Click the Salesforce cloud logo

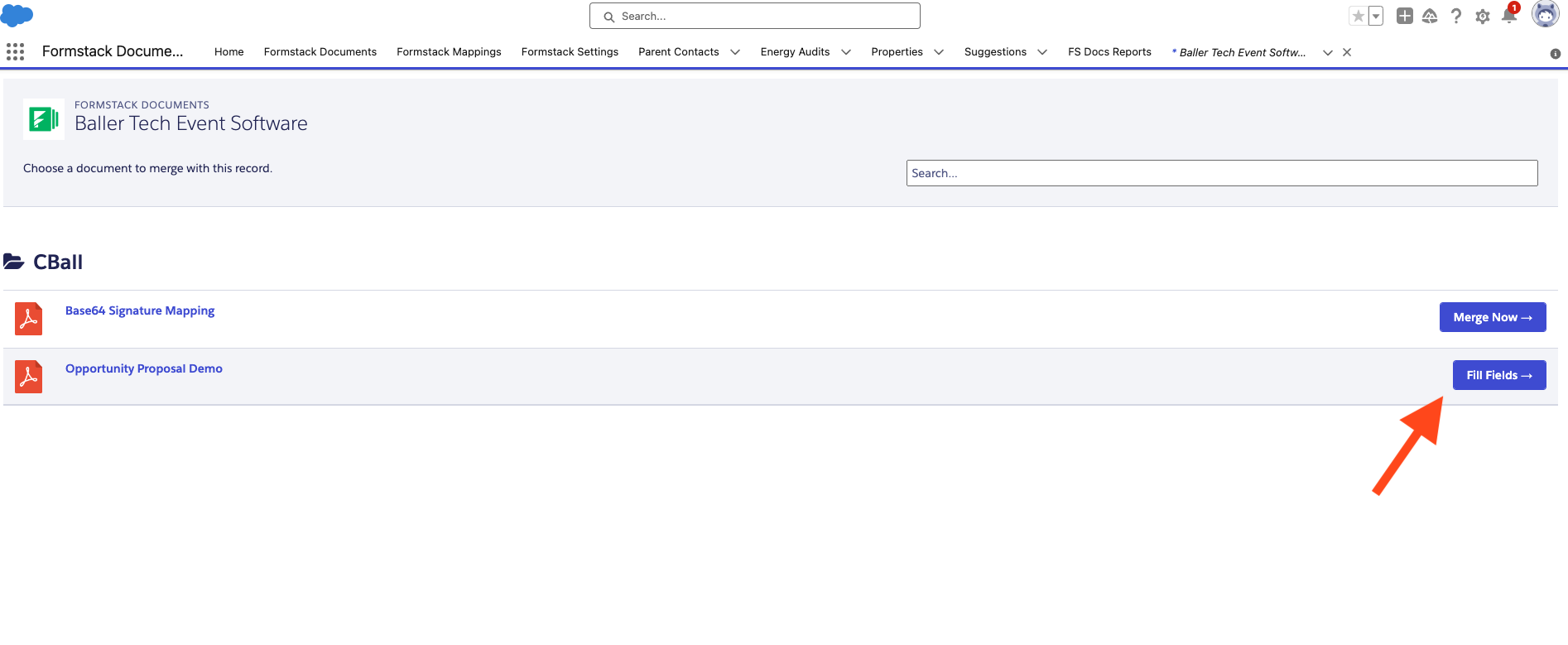[x=17, y=15]
